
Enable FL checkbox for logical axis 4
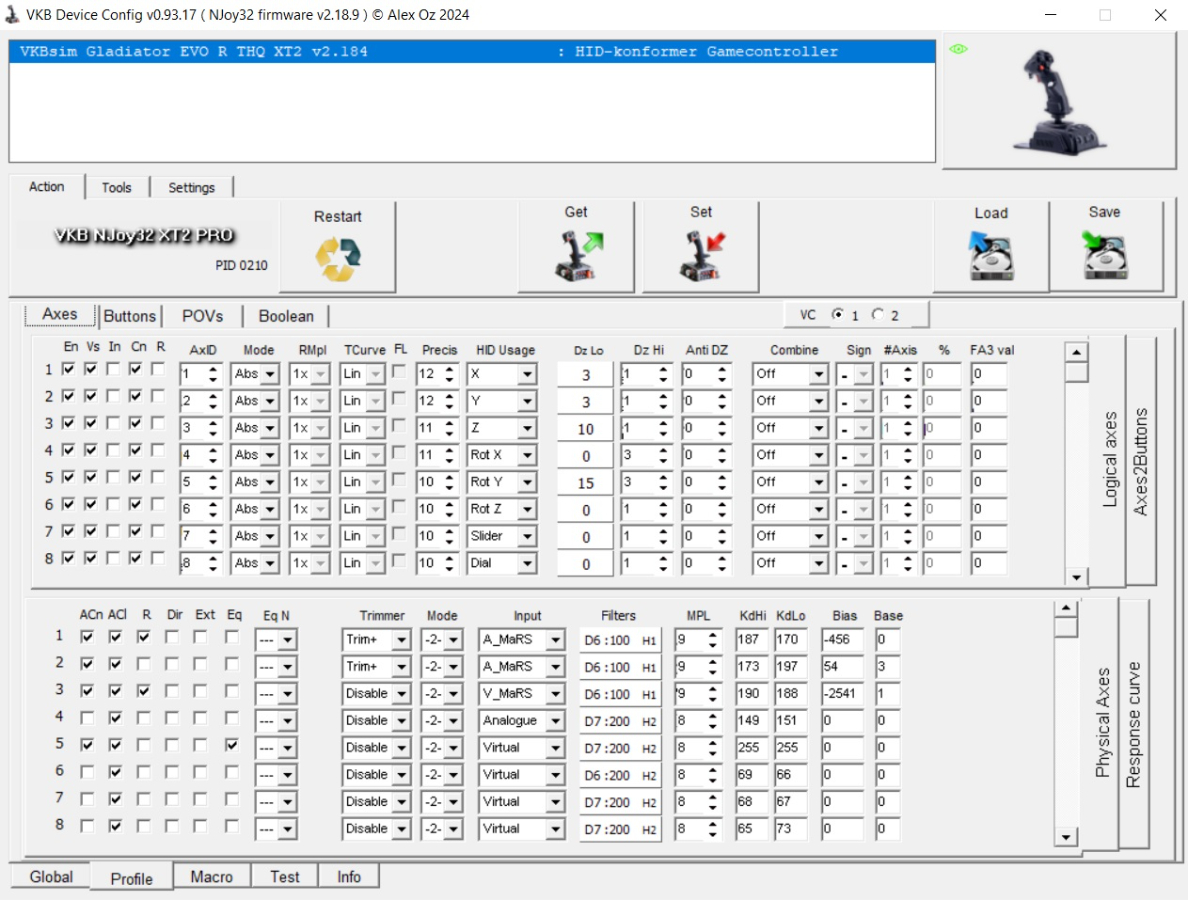[x=399, y=453]
